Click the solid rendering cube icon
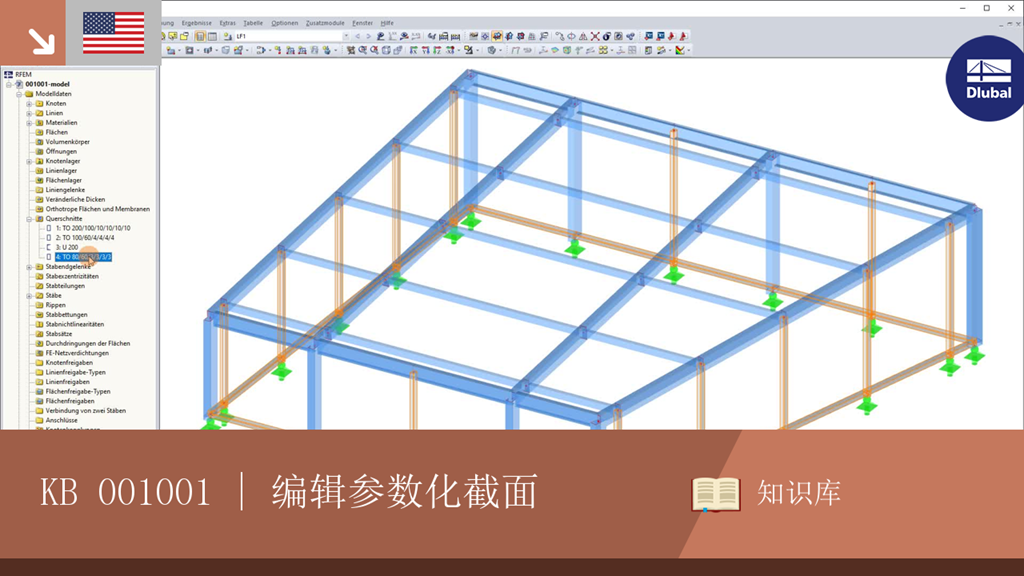This screenshot has height=576, width=1024. [x=492, y=50]
